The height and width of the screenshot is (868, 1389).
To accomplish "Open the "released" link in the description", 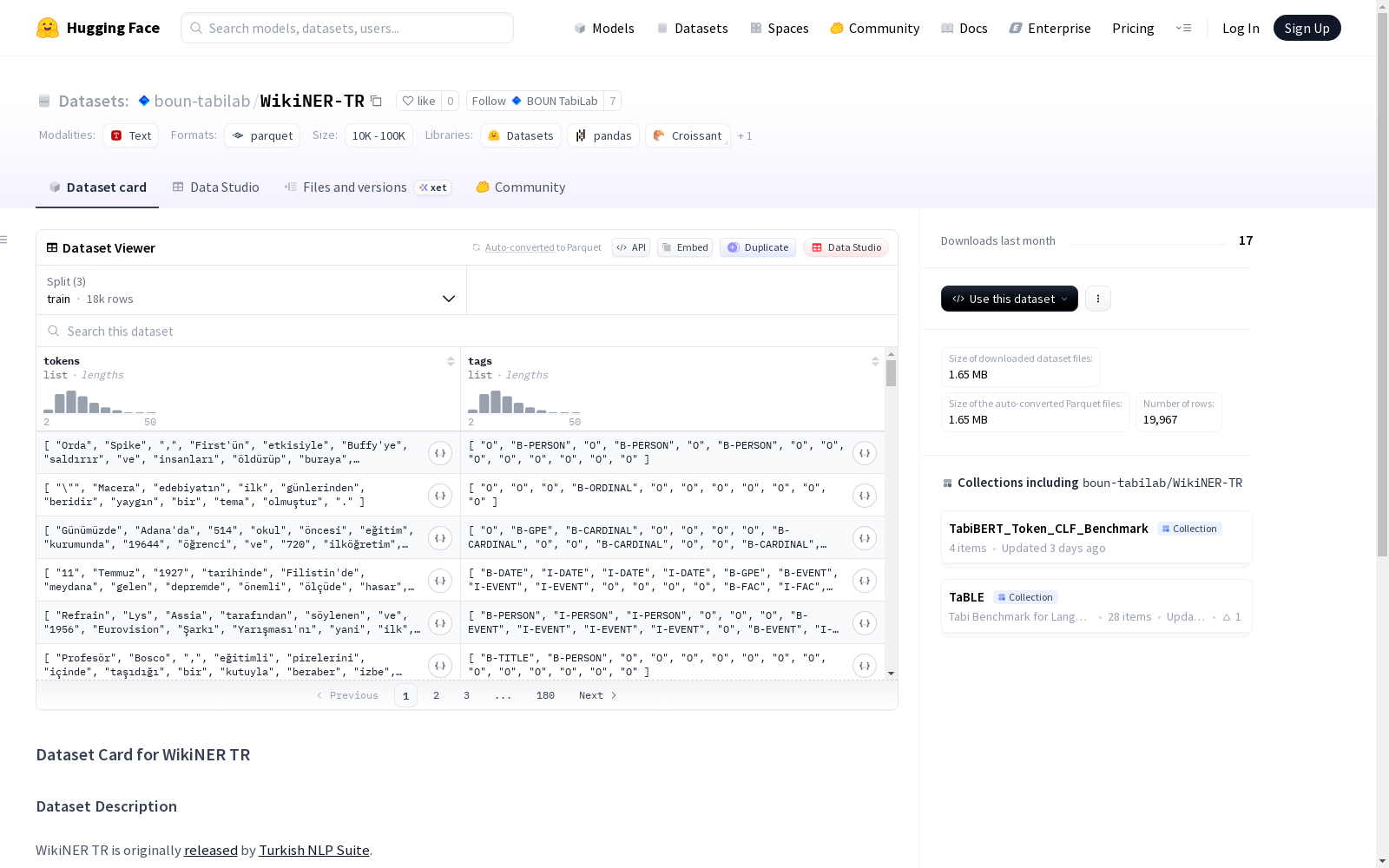I will 211,851.
